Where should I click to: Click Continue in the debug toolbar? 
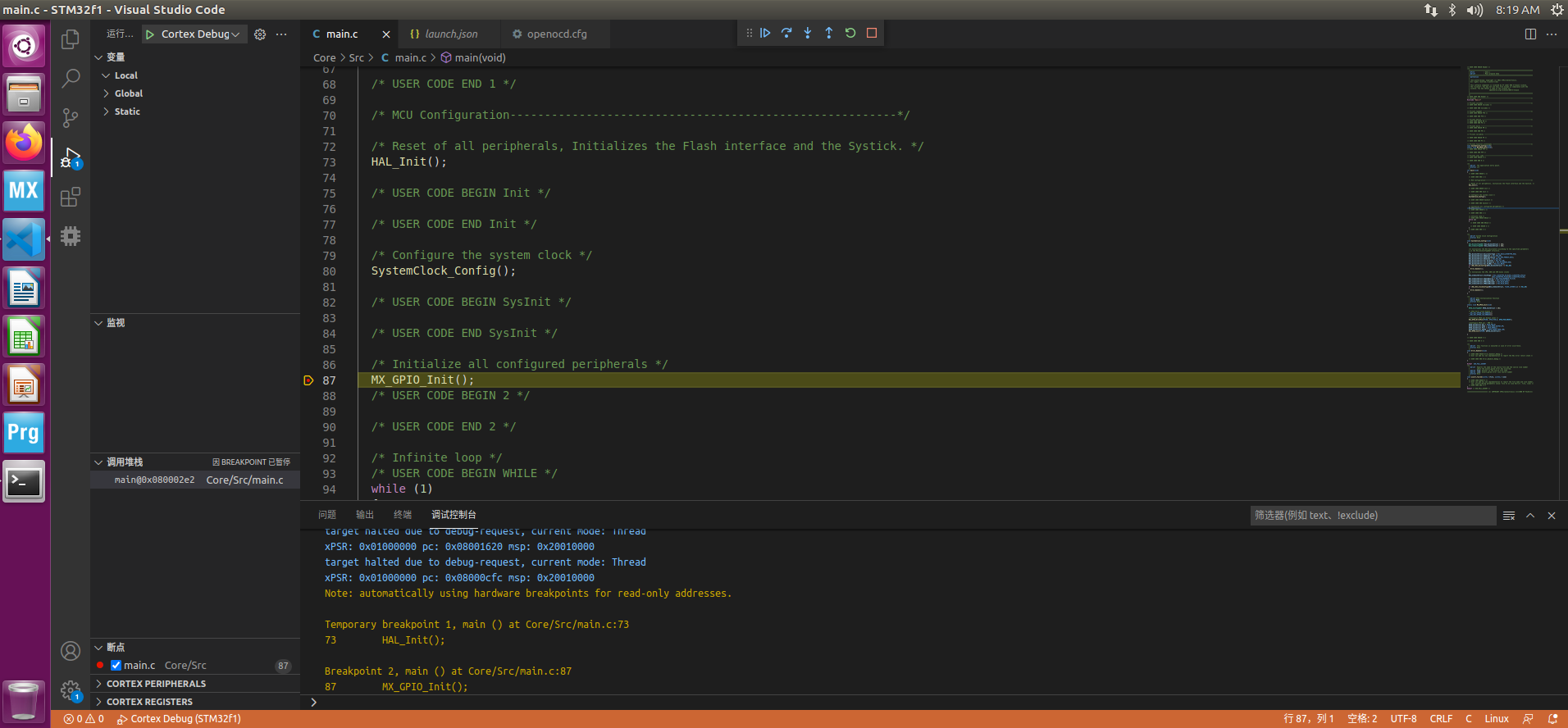(x=765, y=33)
